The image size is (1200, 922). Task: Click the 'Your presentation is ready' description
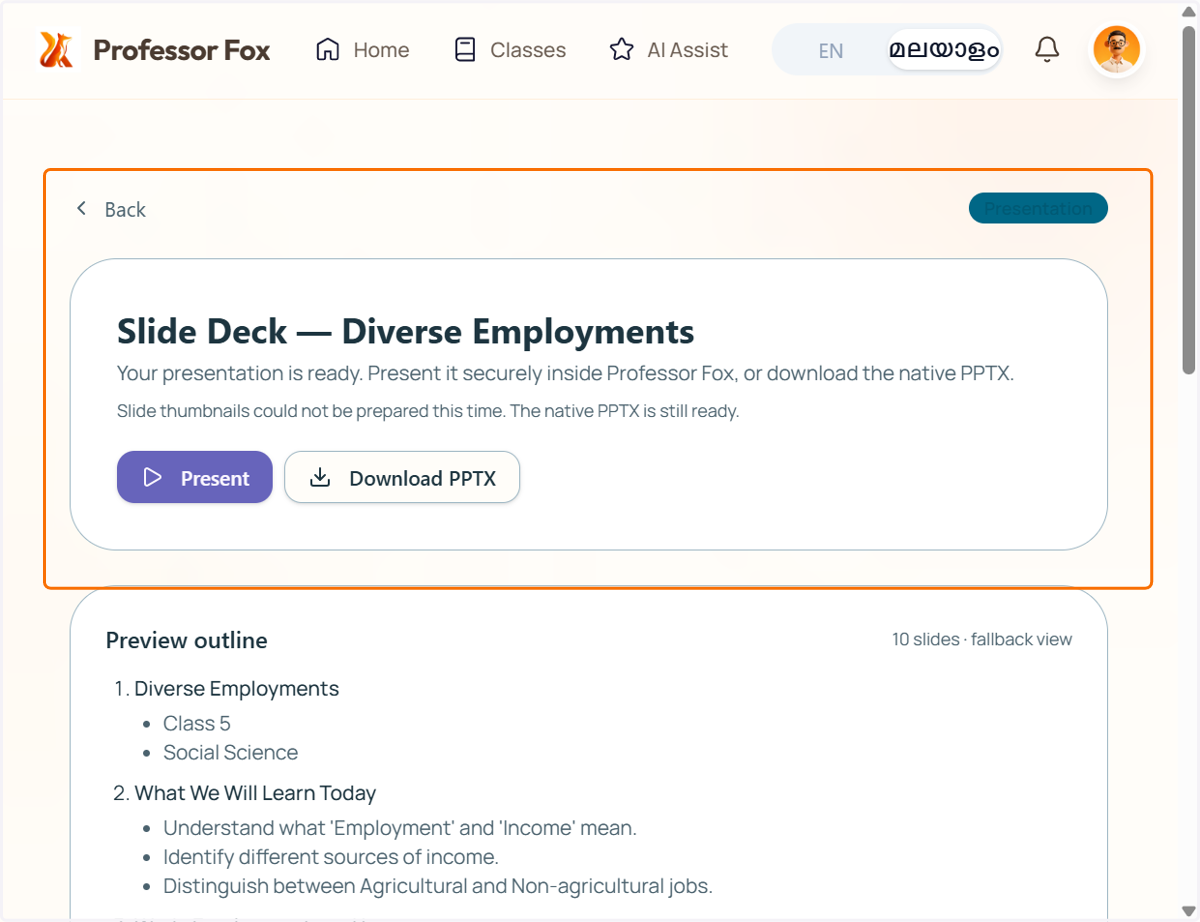(x=566, y=373)
